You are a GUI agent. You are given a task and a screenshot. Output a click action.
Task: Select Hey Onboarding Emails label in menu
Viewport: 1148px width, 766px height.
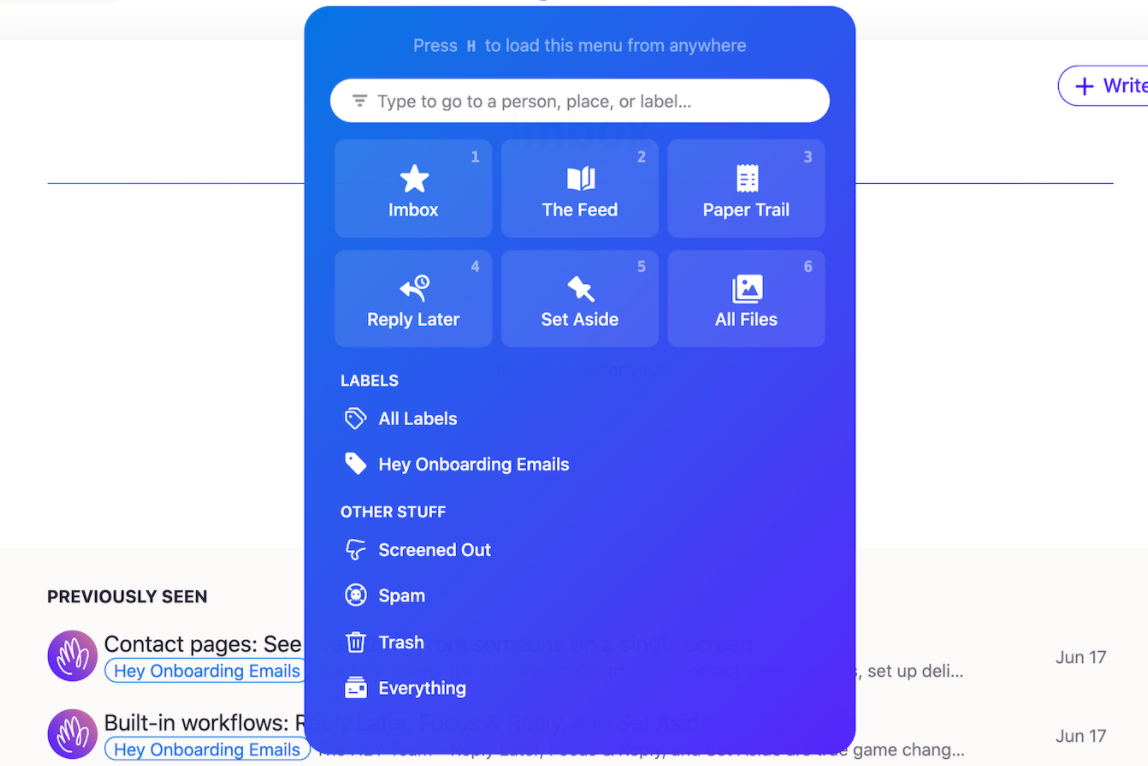coord(474,464)
